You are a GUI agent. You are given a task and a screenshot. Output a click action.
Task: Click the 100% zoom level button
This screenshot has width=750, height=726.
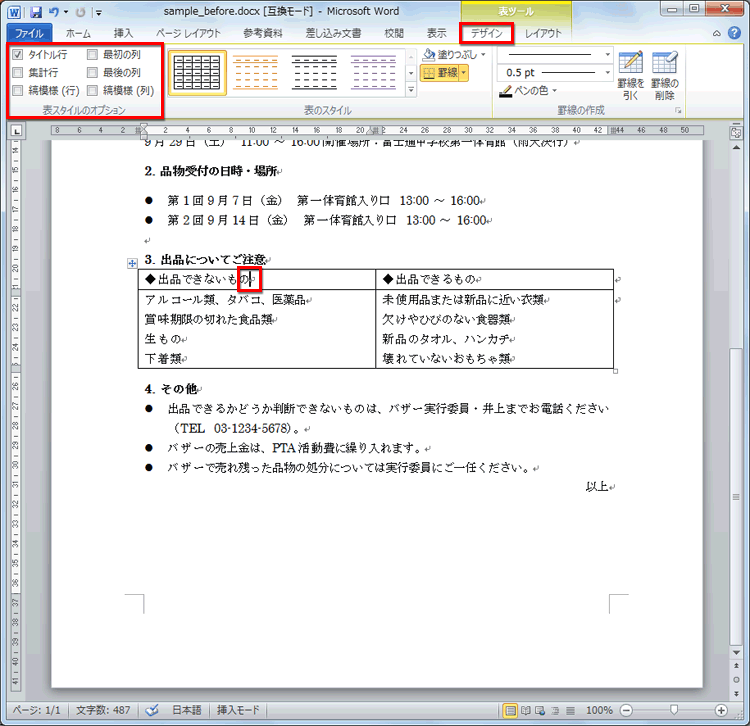click(599, 710)
